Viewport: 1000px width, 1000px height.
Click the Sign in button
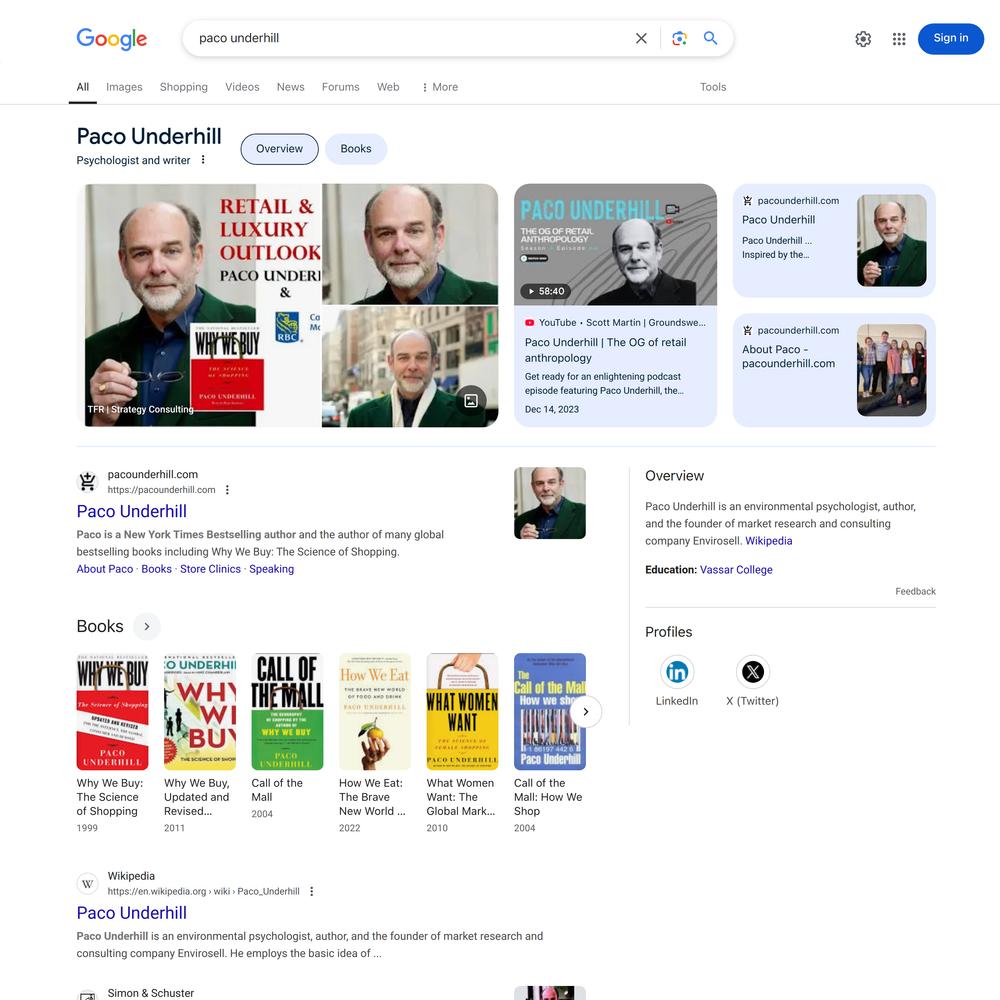(x=950, y=38)
